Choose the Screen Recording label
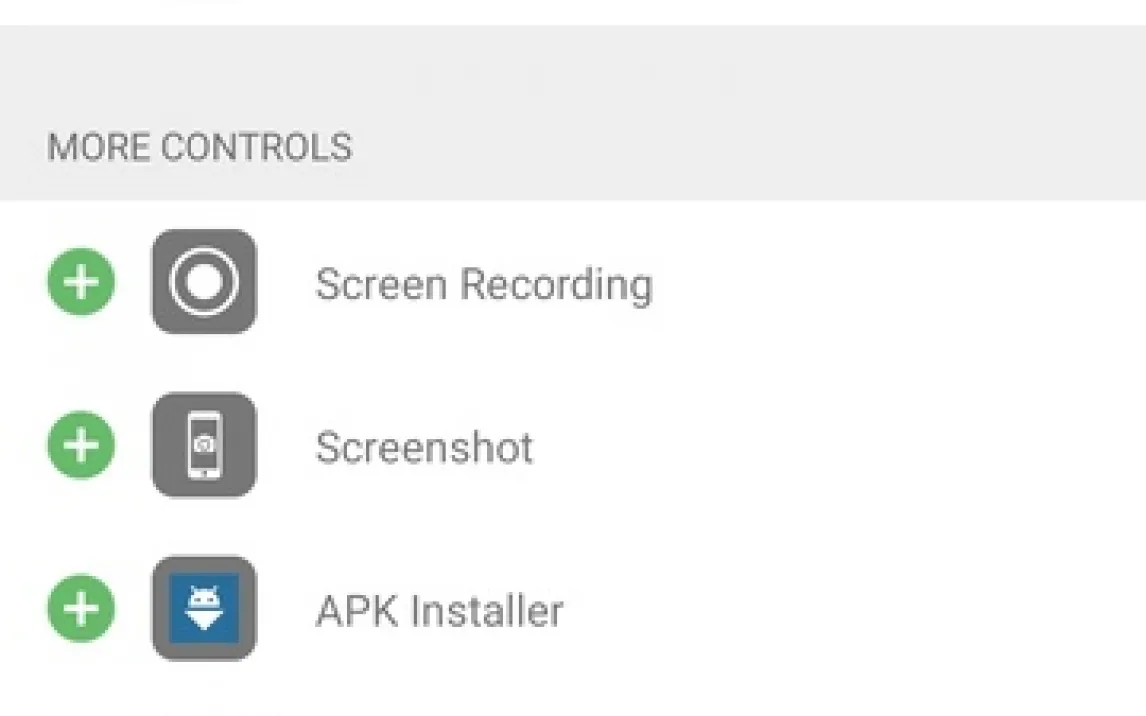 click(484, 284)
